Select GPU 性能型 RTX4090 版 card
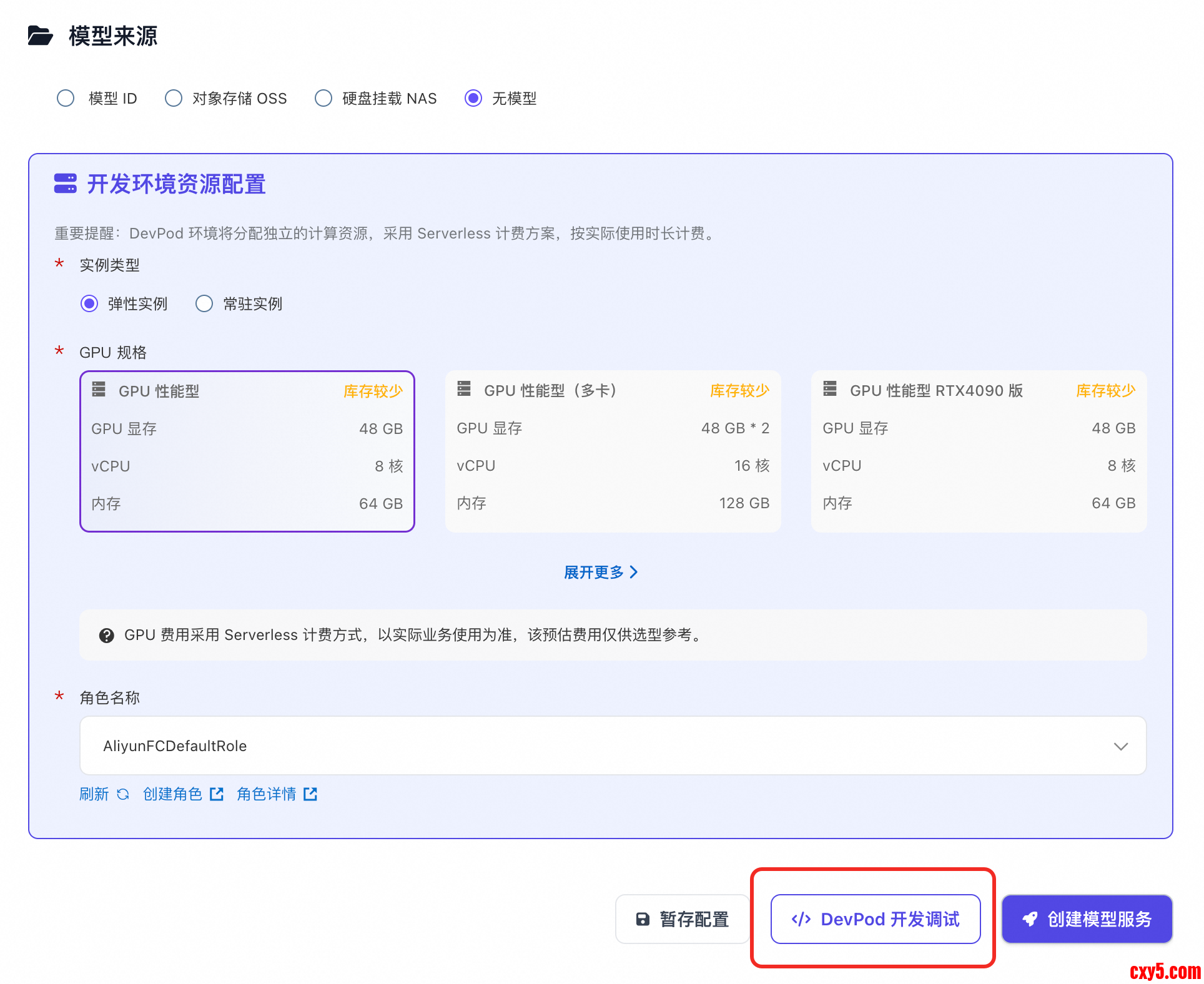This screenshot has height=984, width=1204. pyautogui.click(x=979, y=451)
